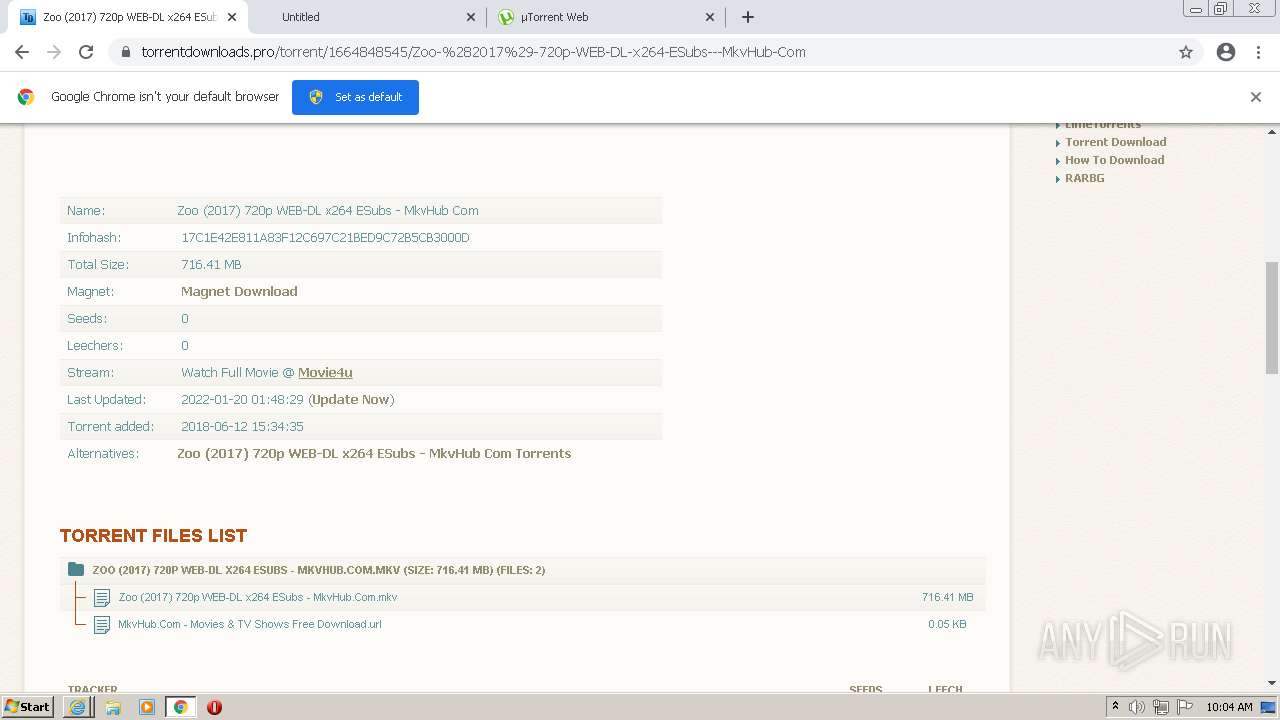Image resolution: width=1280 pixels, height=720 pixels.
Task: Click the network icon in system tray
Action: [x=1161, y=707]
